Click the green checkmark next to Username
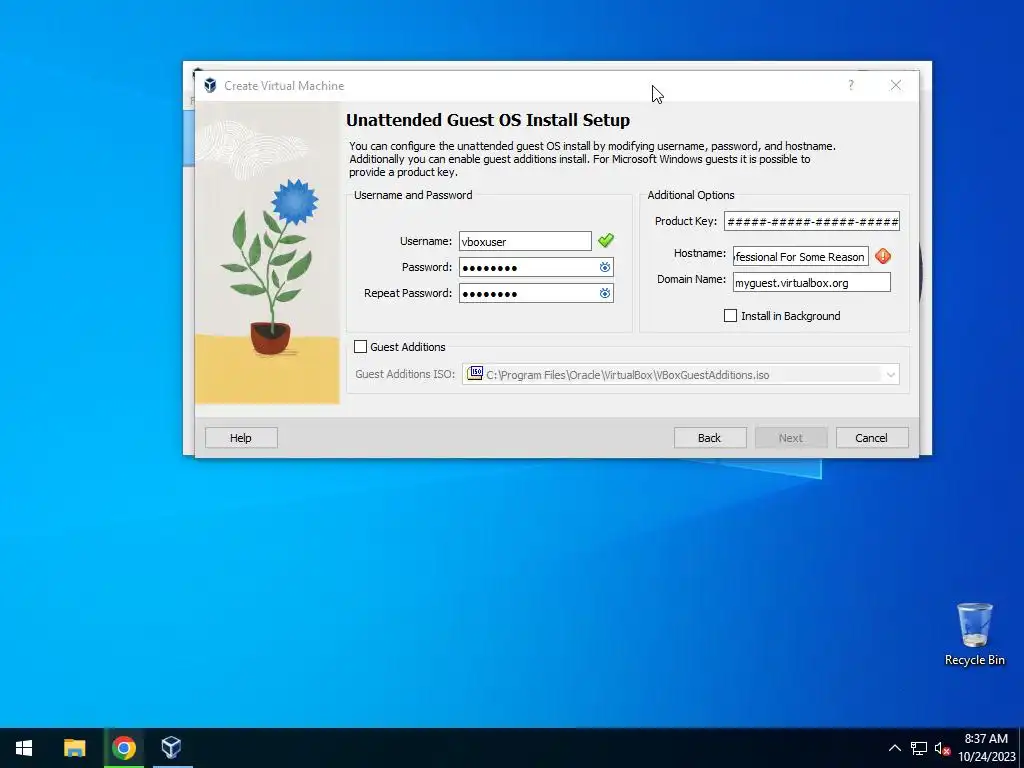Screen dimensions: 1024x768 pos(606,240)
